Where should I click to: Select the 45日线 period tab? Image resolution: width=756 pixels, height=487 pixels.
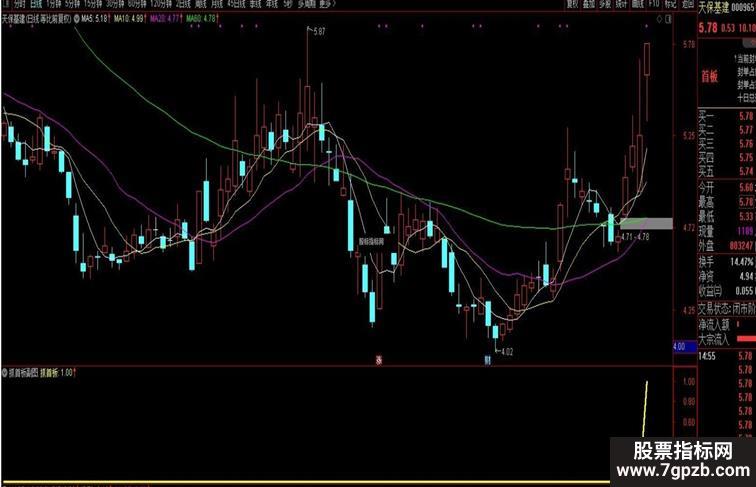236,4
